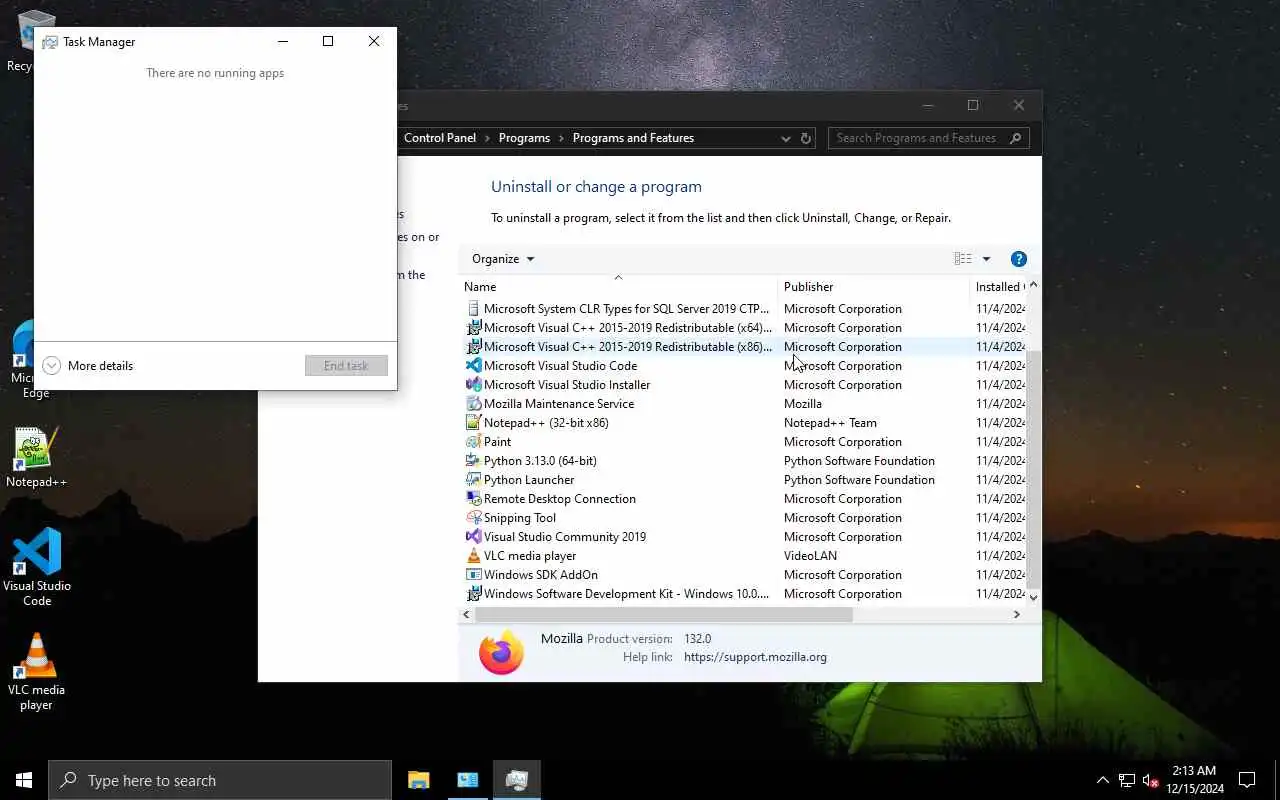The width and height of the screenshot is (1280, 800).
Task: Expand the breadcrumb arrow after Programs
Action: (562, 138)
